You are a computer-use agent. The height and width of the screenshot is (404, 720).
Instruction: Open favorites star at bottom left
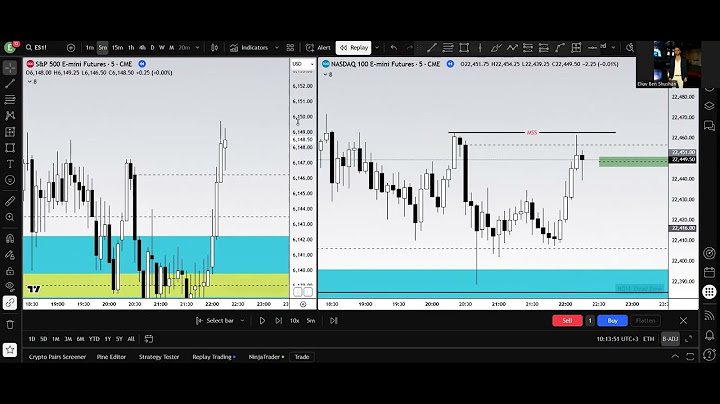(10, 350)
